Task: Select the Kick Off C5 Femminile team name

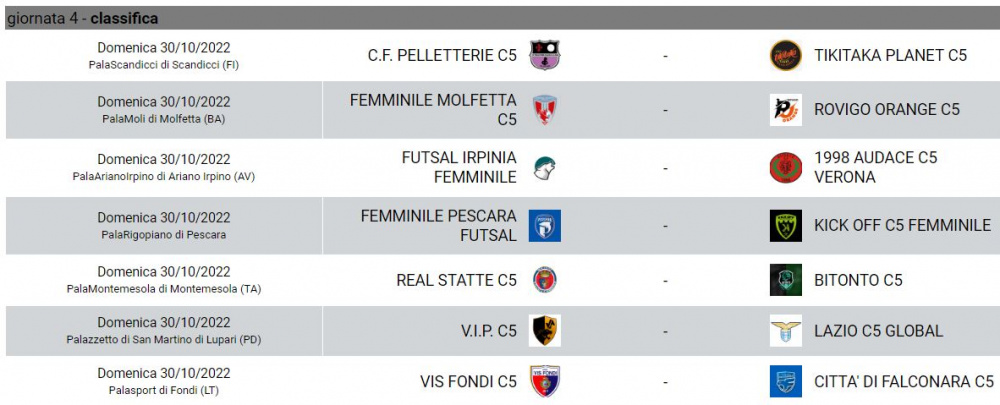Action: tap(902, 225)
